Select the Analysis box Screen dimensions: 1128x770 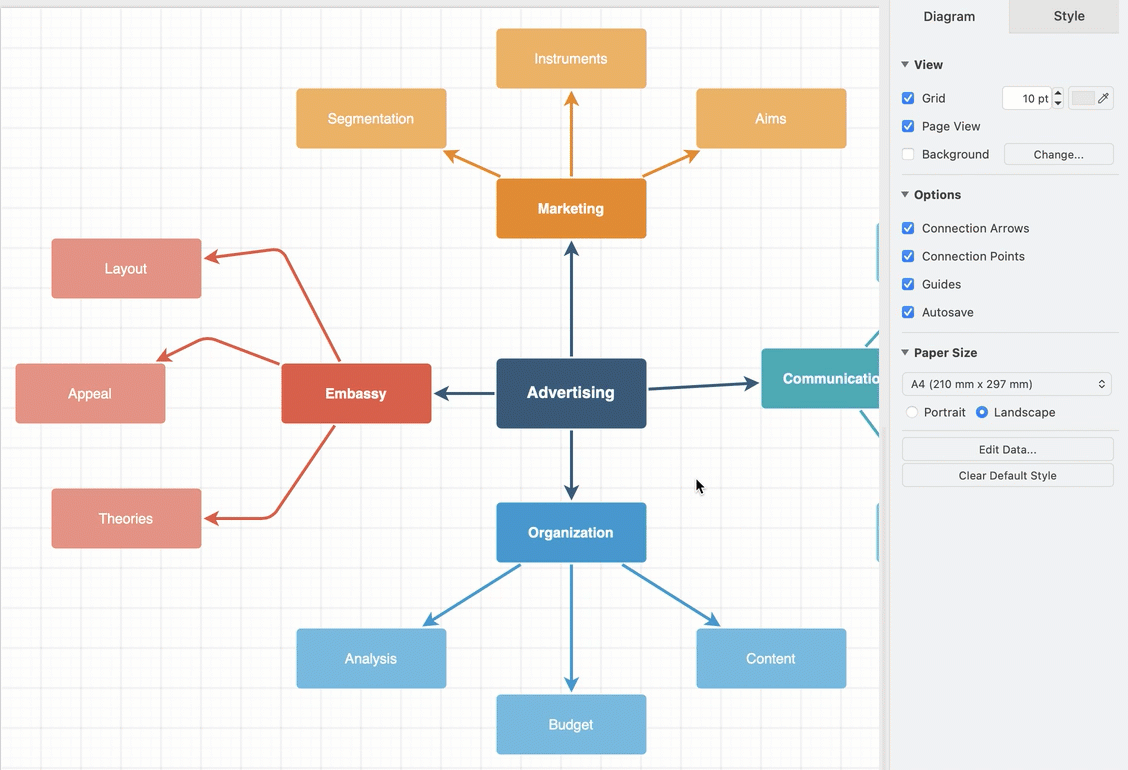(371, 658)
